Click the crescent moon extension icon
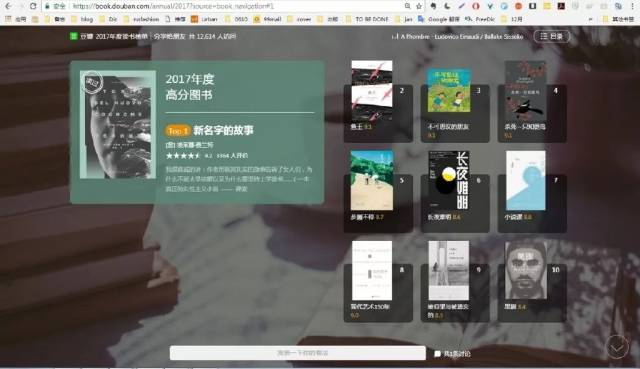The height and width of the screenshot is (369, 640). point(447,6)
